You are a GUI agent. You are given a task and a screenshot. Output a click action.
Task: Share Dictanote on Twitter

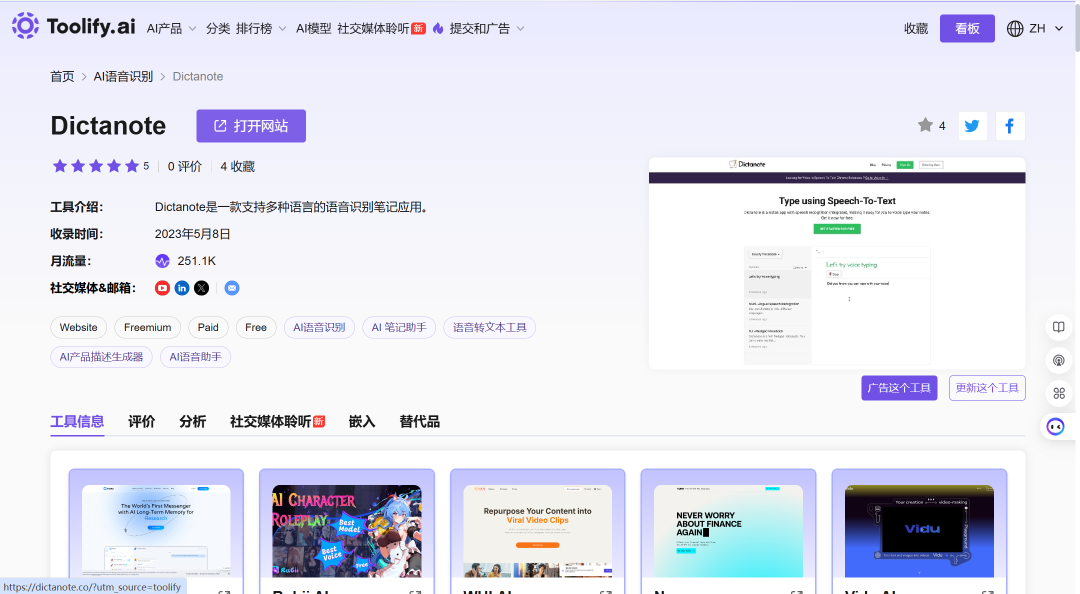(973, 126)
